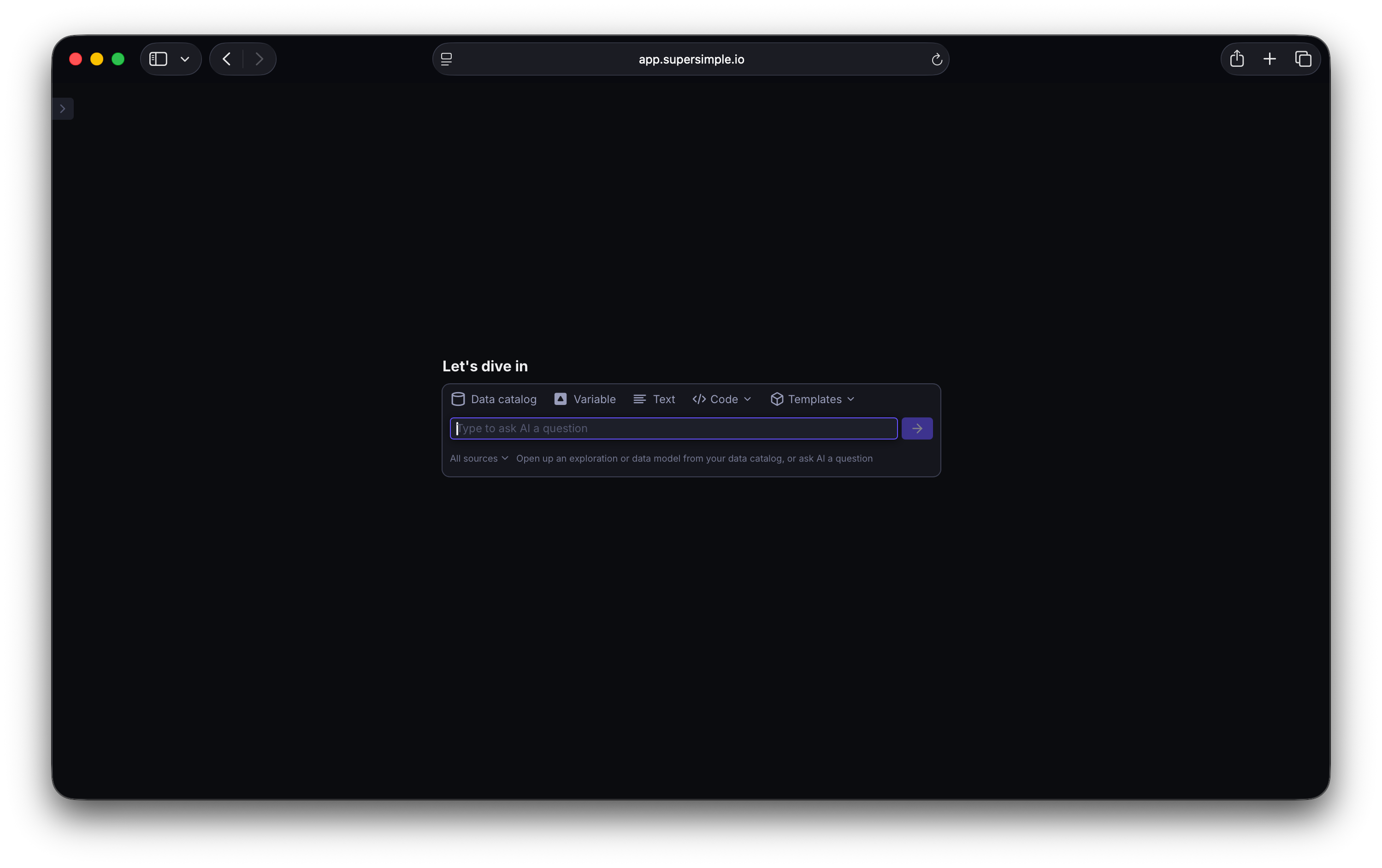
Task: Expand the Code dropdown chevron
Action: pos(747,399)
